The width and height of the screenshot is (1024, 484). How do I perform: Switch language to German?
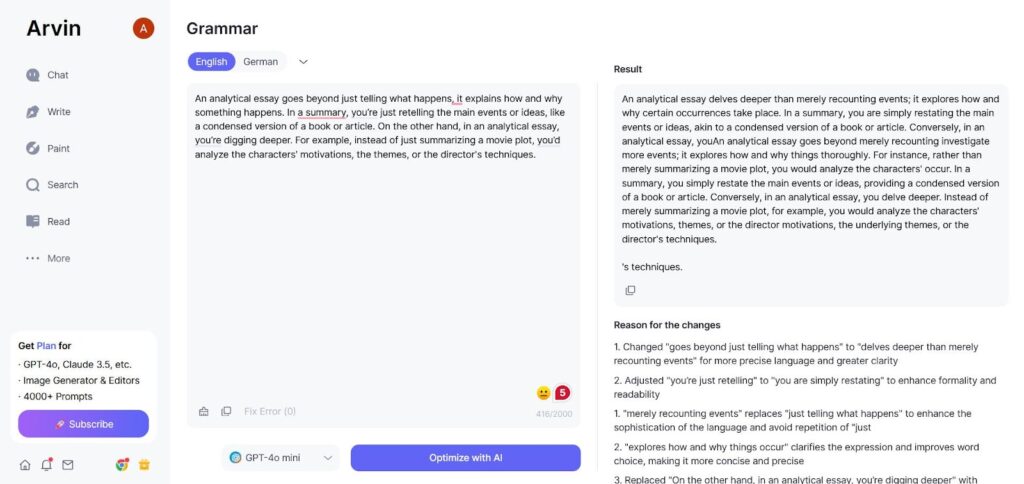coord(261,62)
